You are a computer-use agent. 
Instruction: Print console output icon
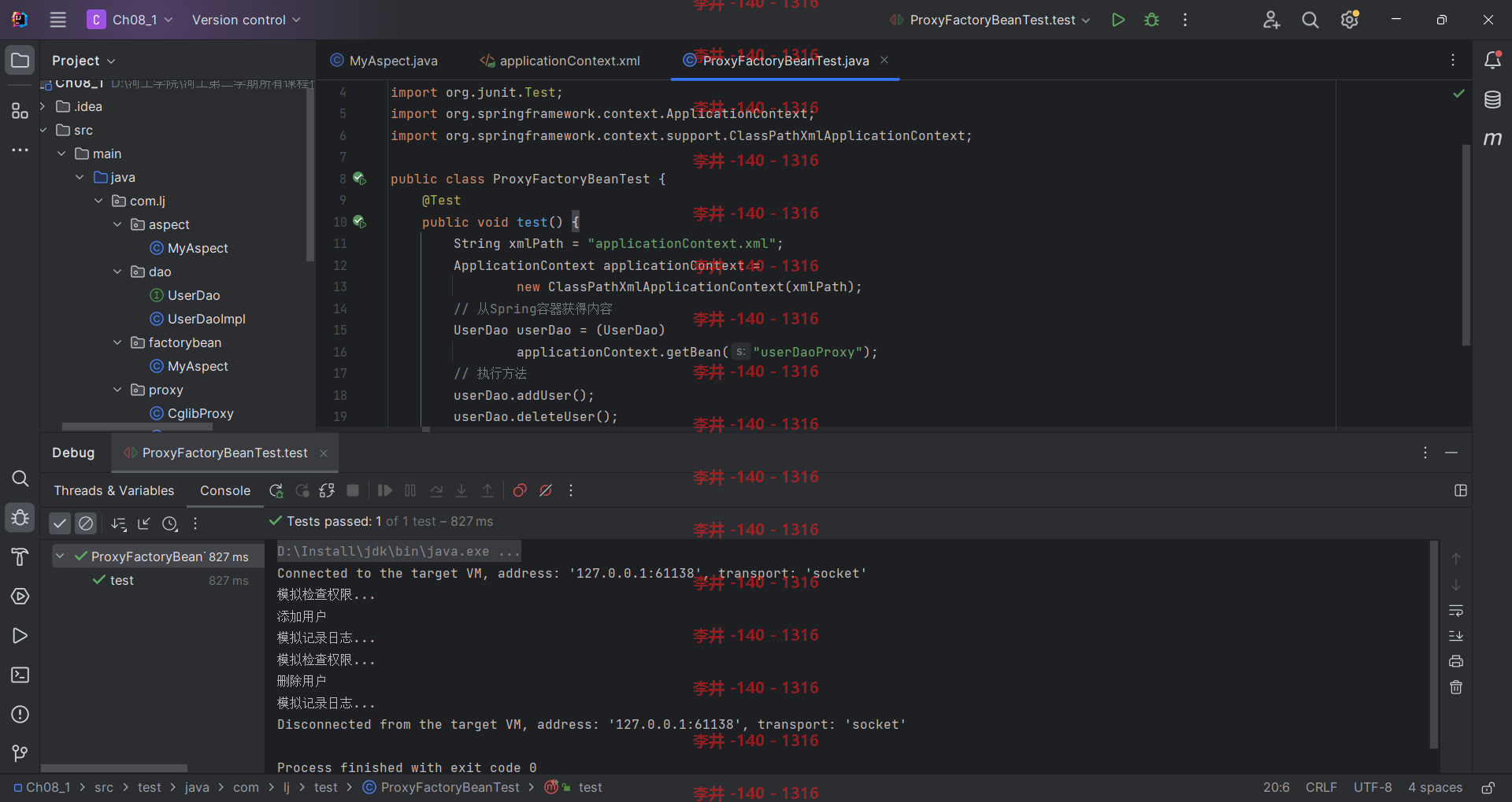(1456, 661)
